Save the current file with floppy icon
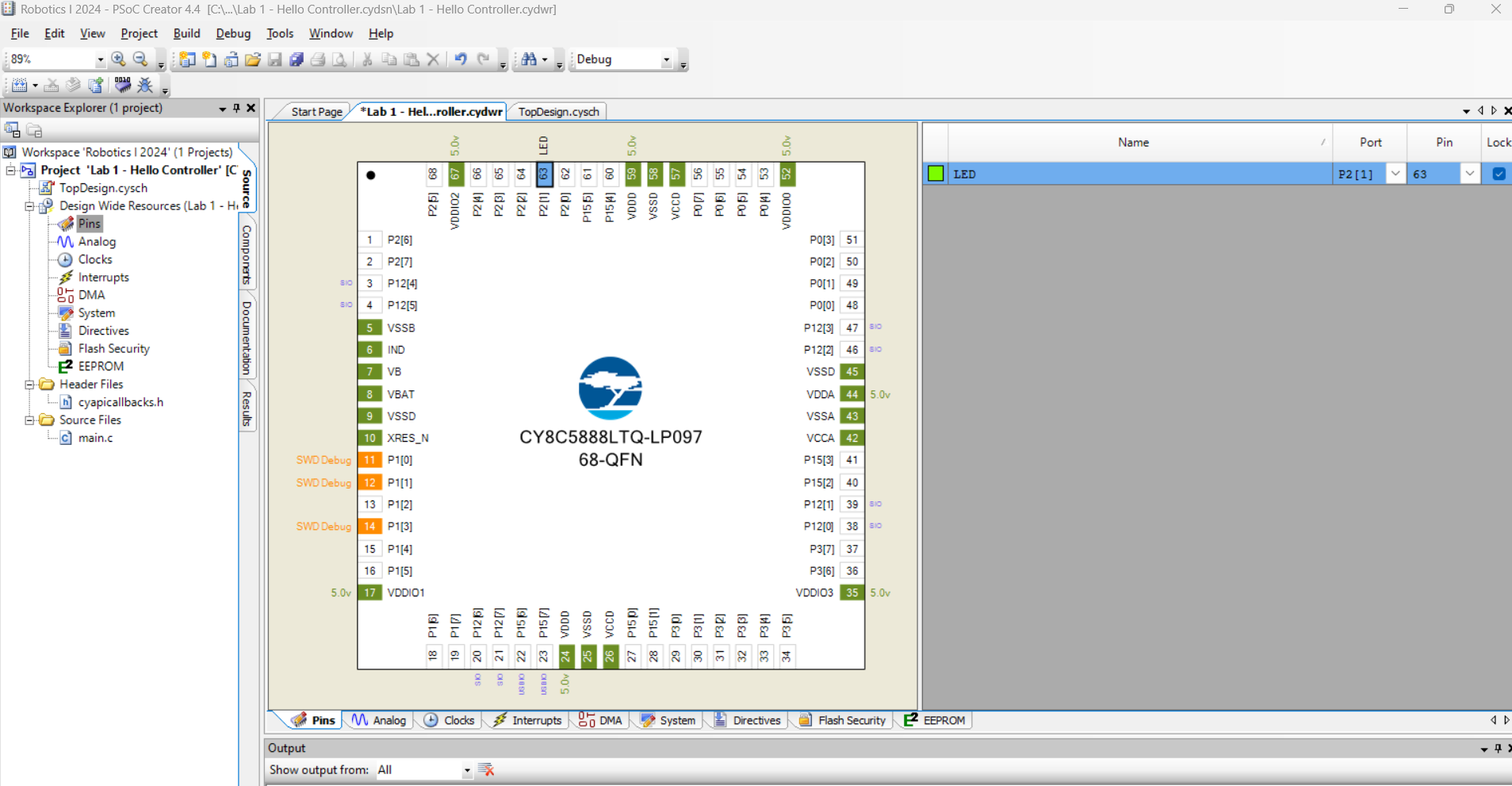The width and height of the screenshot is (1512, 786). (x=275, y=59)
